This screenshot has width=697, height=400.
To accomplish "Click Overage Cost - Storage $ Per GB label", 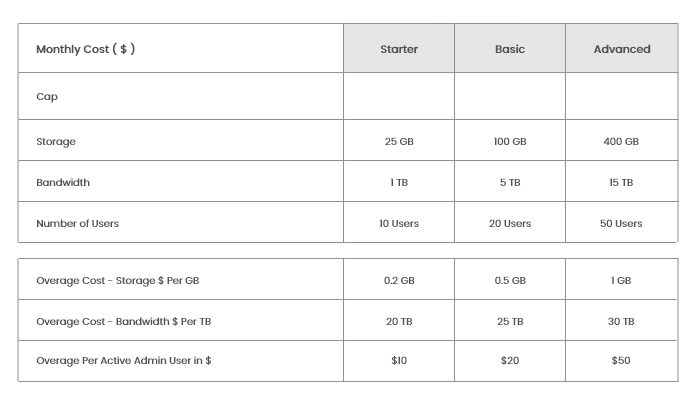I will (117, 281).
